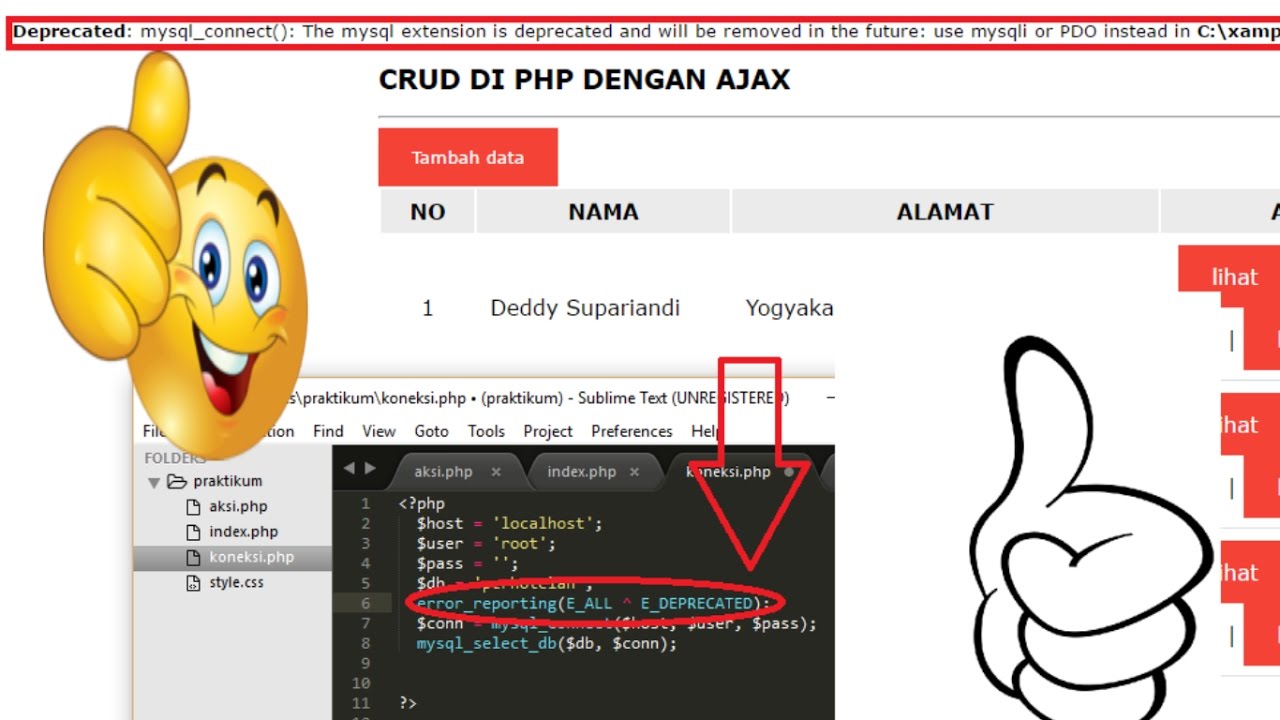Click the mysql_select_db($db, $conn) line
Image resolution: width=1280 pixels, height=720 pixels.
[x=547, y=643]
